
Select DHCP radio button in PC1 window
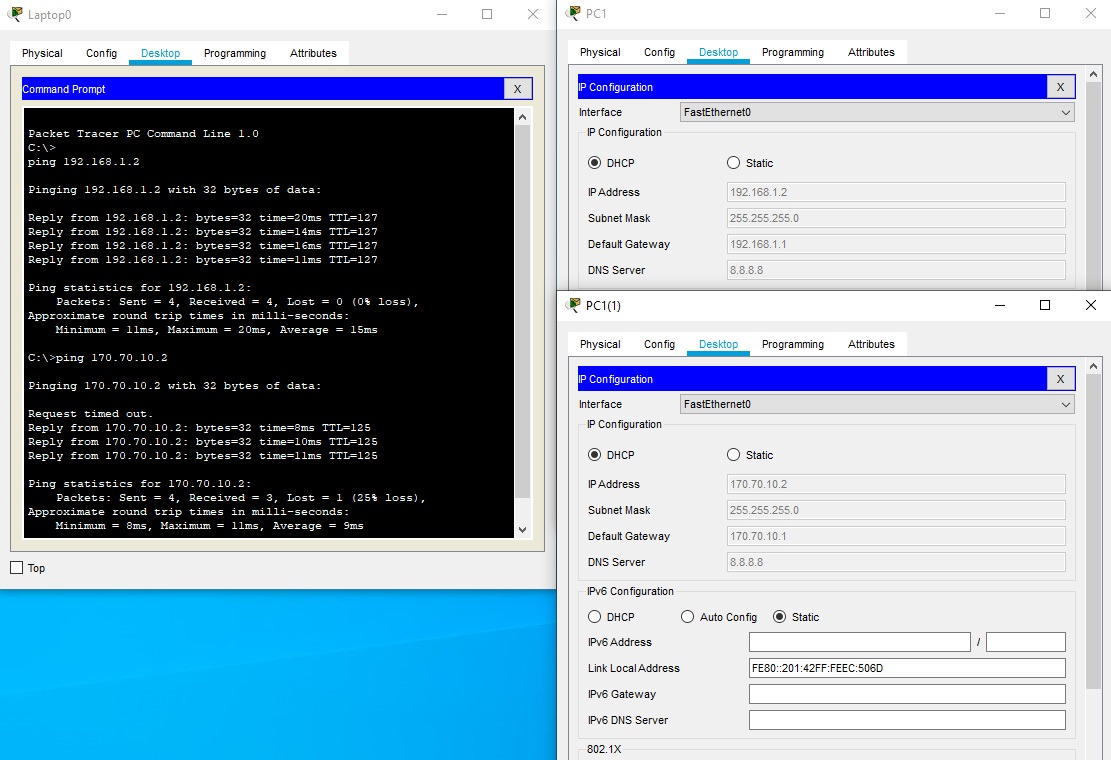tap(594, 163)
